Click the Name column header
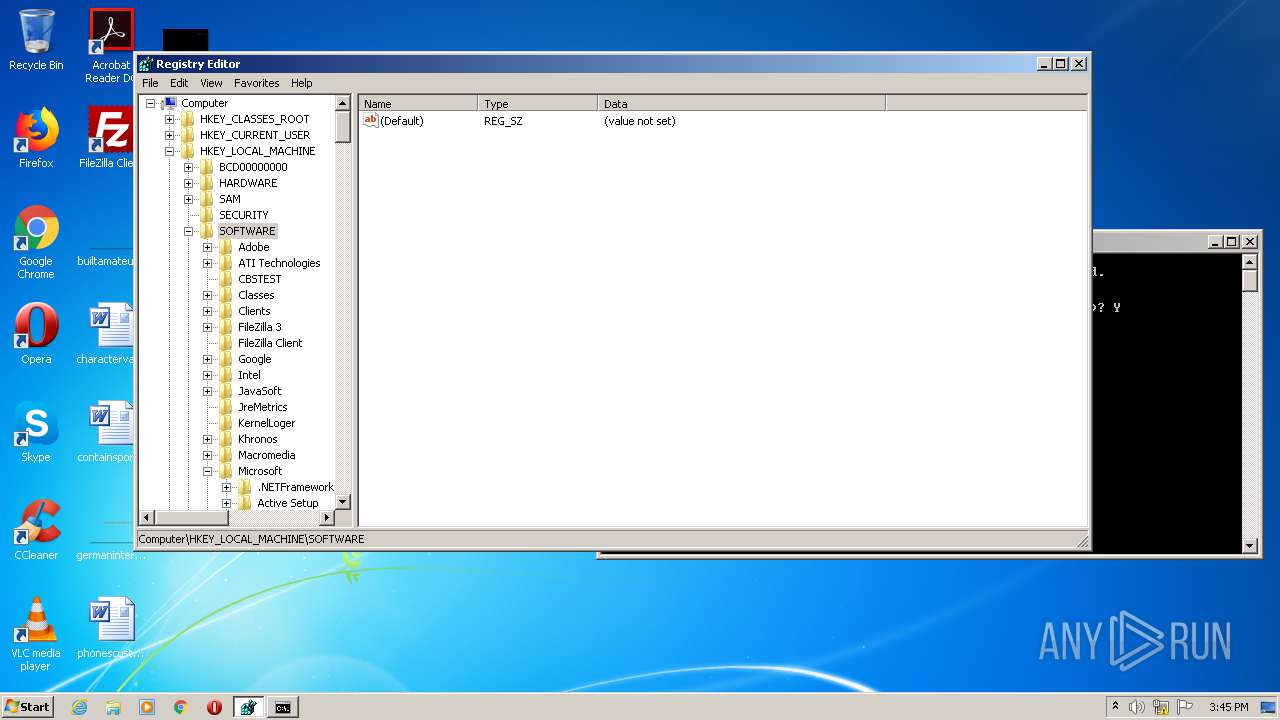 pos(418,103)
